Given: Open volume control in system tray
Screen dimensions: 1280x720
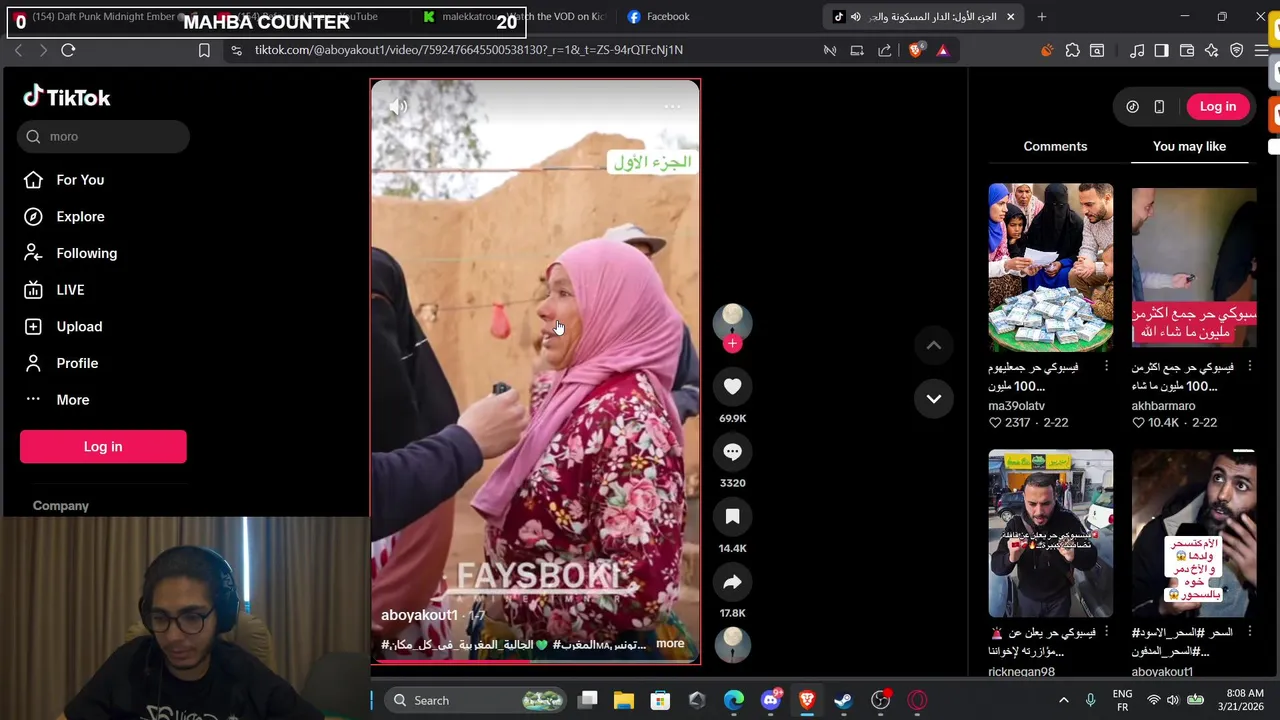Looking at the screenshot, I should tap(1174, 700).
